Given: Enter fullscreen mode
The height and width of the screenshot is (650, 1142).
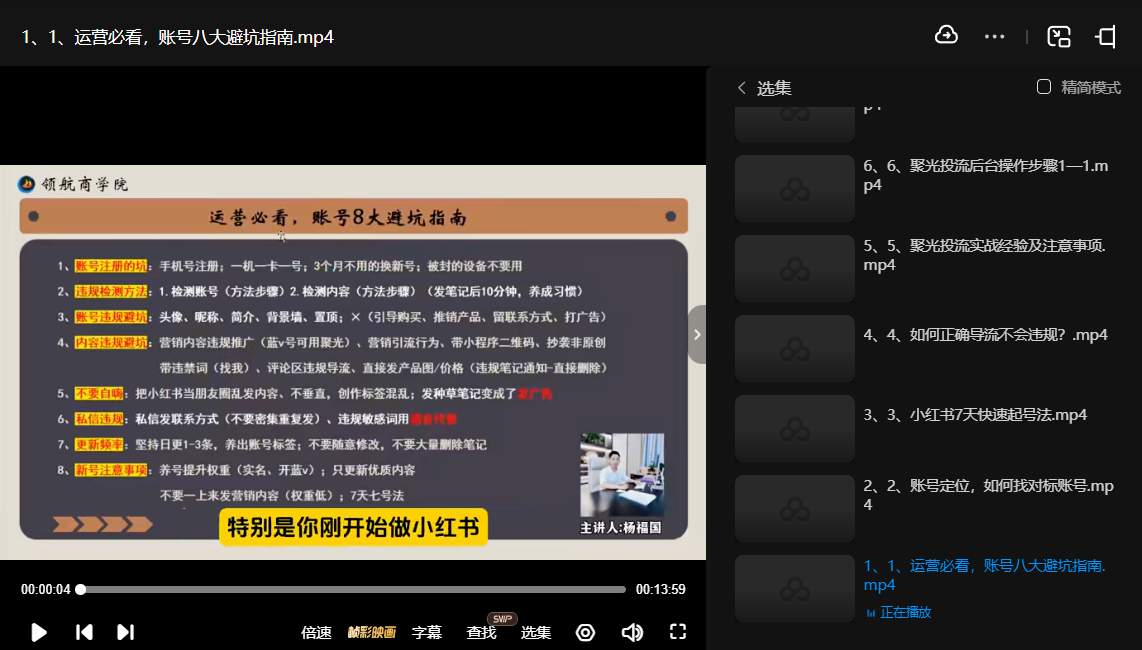Looking at the screenshot, I should [678, 632].
